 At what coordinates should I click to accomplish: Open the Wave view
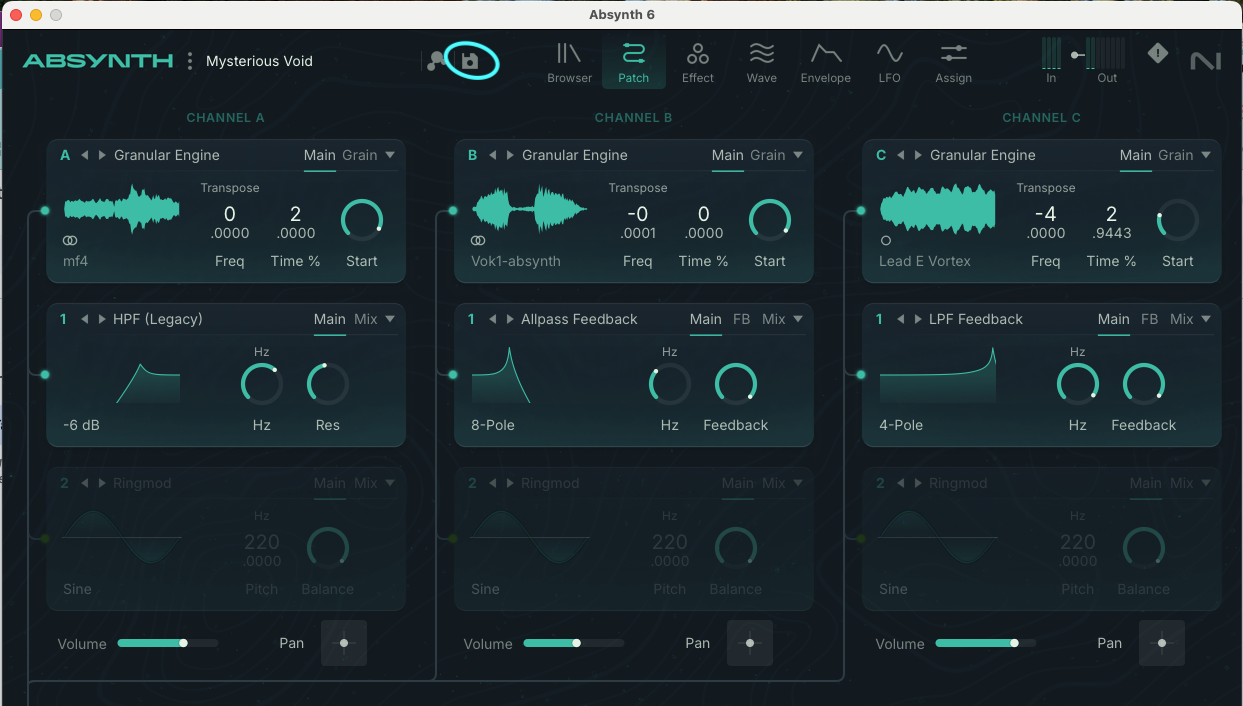pyautogui.click(x=762, y=62)
